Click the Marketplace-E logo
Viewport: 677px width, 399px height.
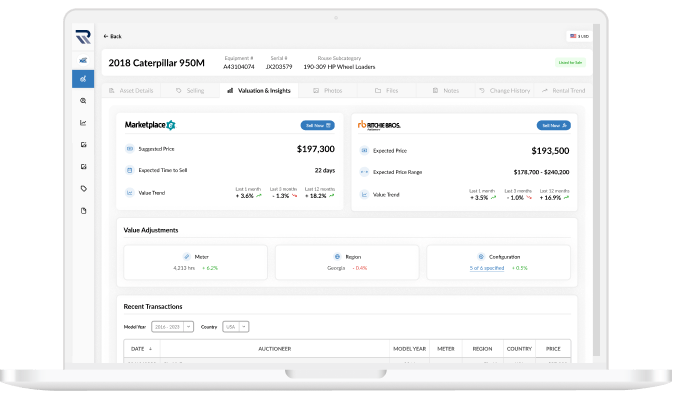click(150, 125)
